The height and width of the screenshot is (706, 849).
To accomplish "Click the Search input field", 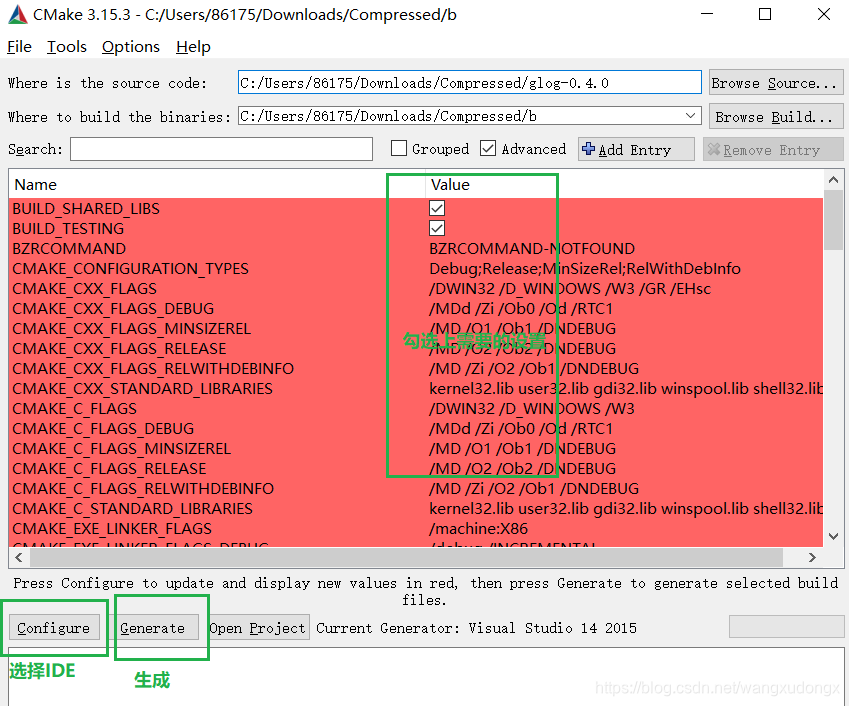I will coord(221,149).
